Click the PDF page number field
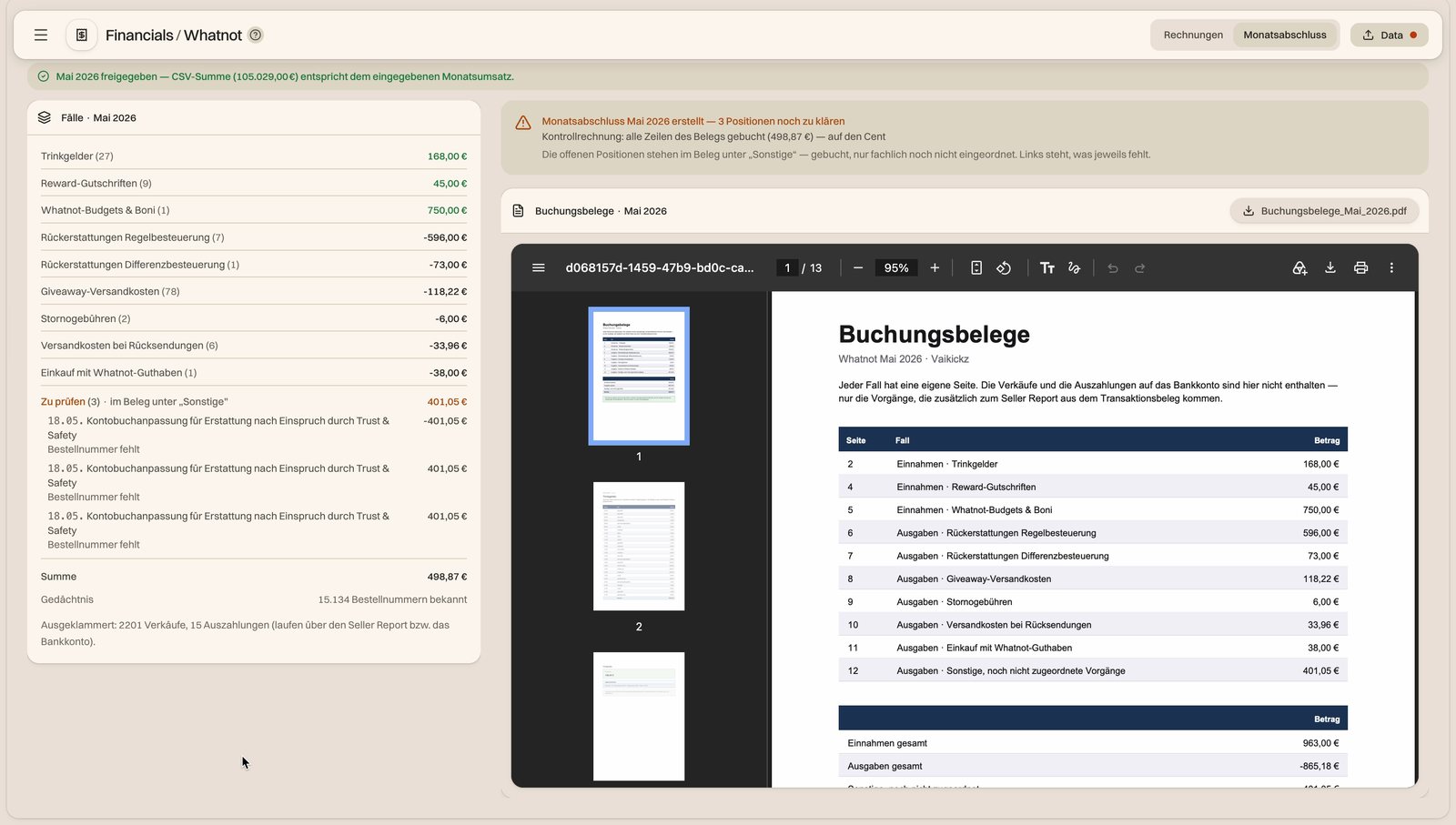This screenshot has height=825, width=1456. point(787,267)
